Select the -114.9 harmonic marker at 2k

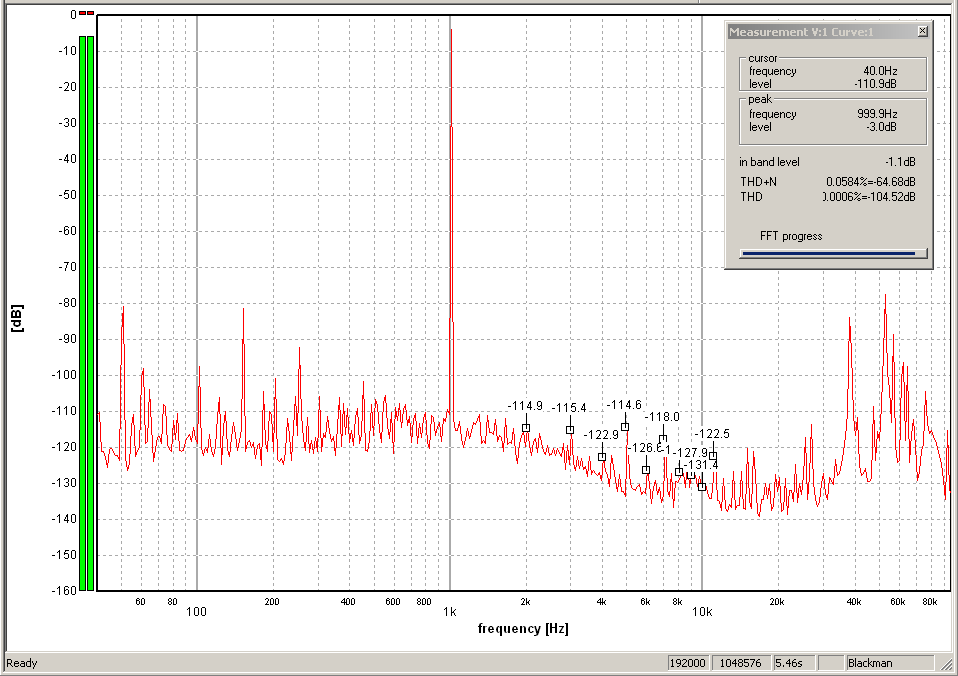pyautogui.click(x=526, y=428)
